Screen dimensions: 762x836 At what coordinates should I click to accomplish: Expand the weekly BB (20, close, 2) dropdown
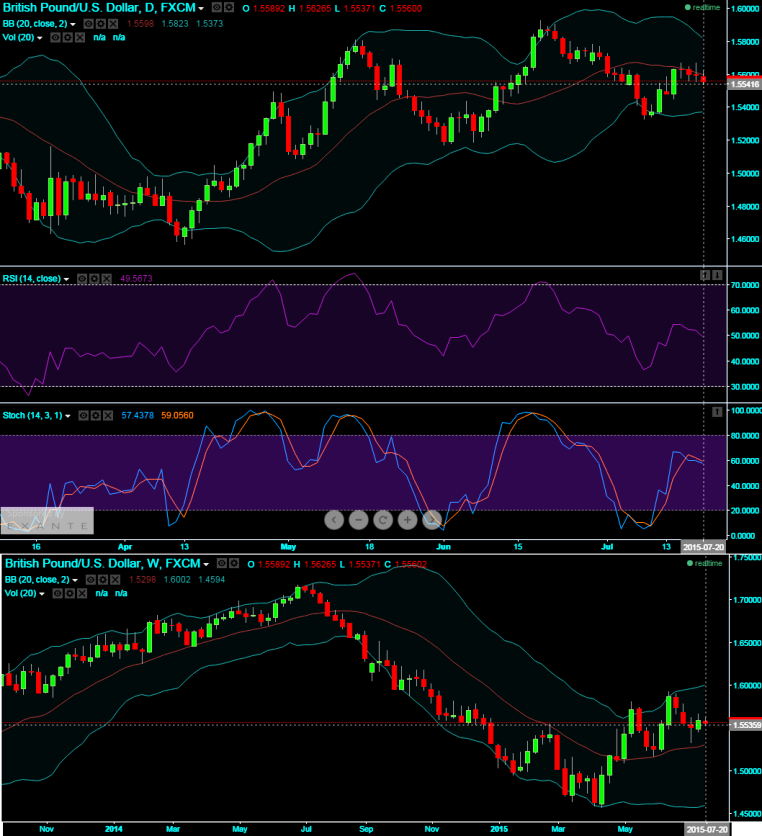pos(75,581)
